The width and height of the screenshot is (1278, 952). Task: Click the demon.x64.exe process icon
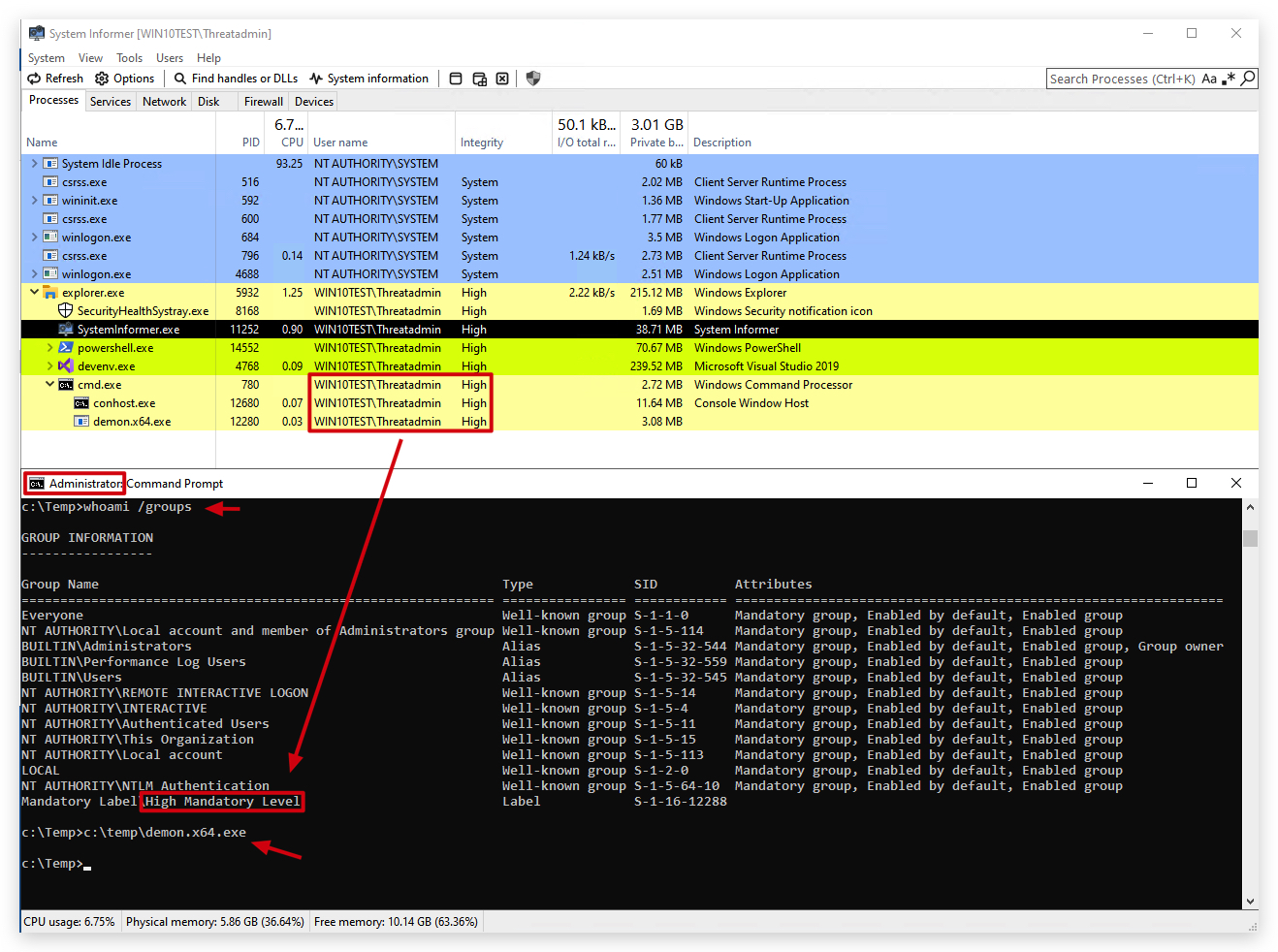(81, 422)
